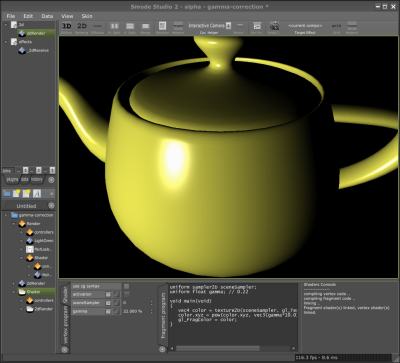
Task: Open the vertex program vertical tab
Action: pyautogui.click(x=65, y=325)
